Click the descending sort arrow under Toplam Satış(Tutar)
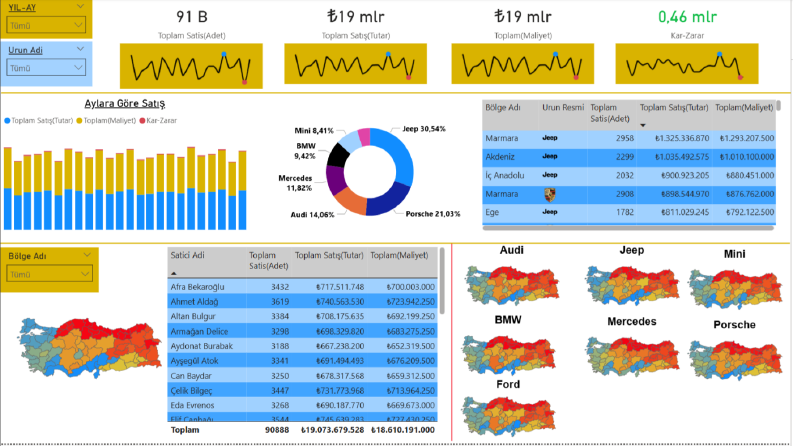Screen dimensions: 793x446 click(x=643, y=125)
